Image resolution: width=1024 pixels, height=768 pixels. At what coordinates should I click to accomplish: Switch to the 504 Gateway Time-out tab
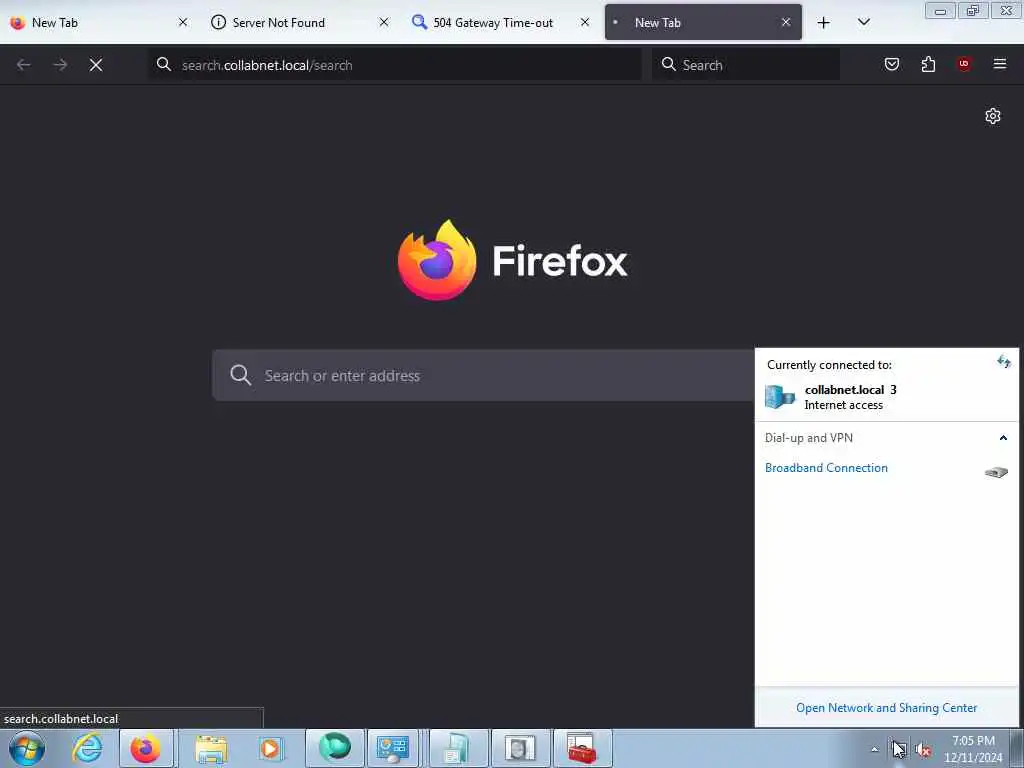tap(500, 22)
